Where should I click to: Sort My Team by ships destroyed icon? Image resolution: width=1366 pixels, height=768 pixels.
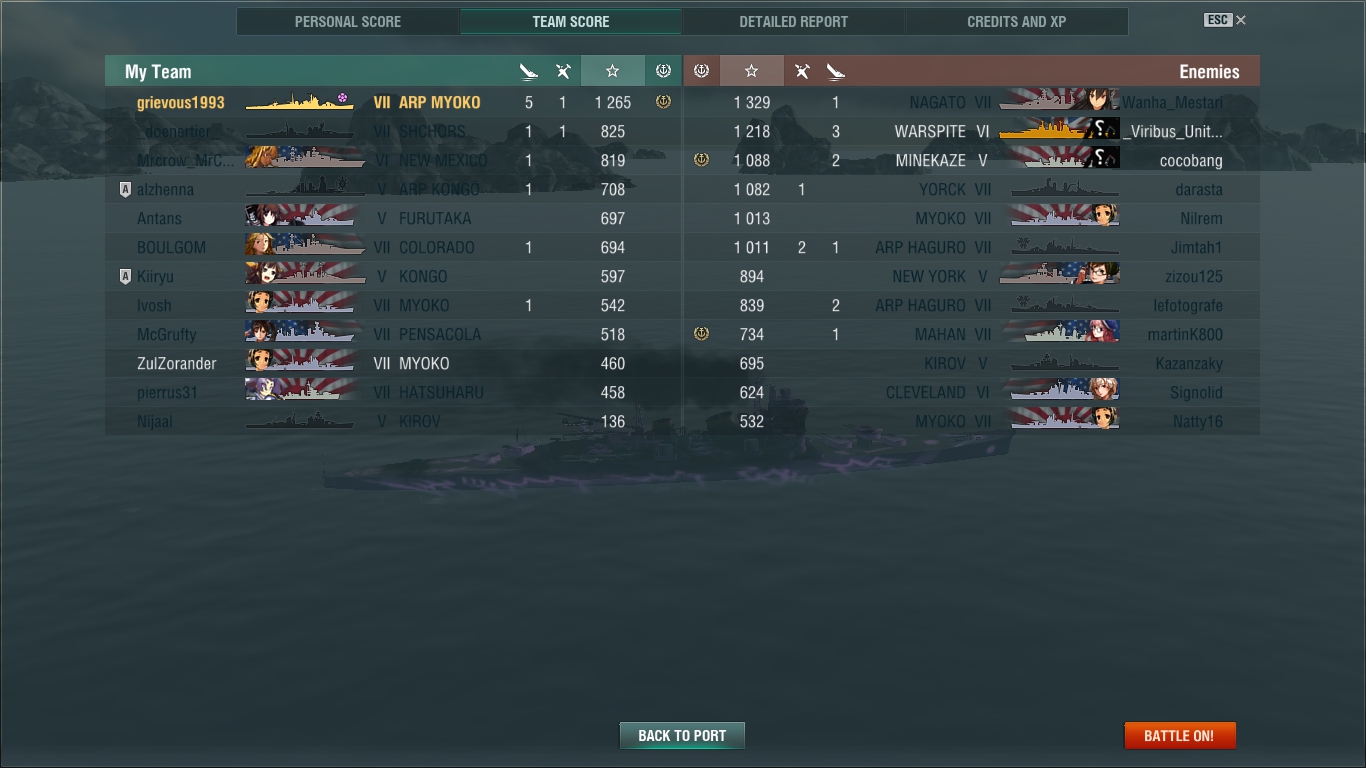pos(529,71)
